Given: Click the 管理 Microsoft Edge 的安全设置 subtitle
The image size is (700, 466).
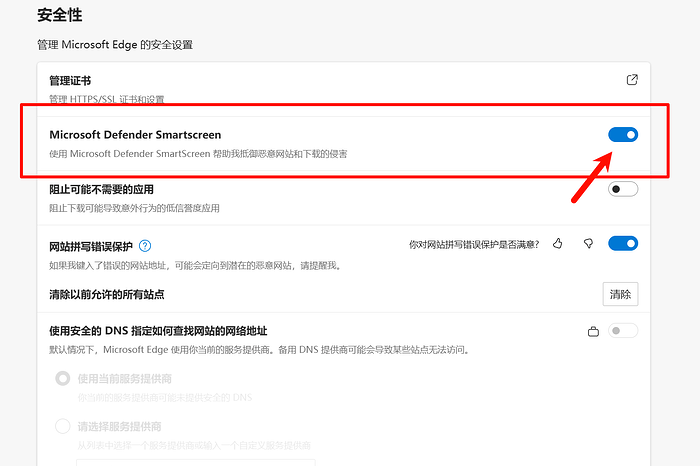Looking at the screenshot, I should tap(115, 45).
